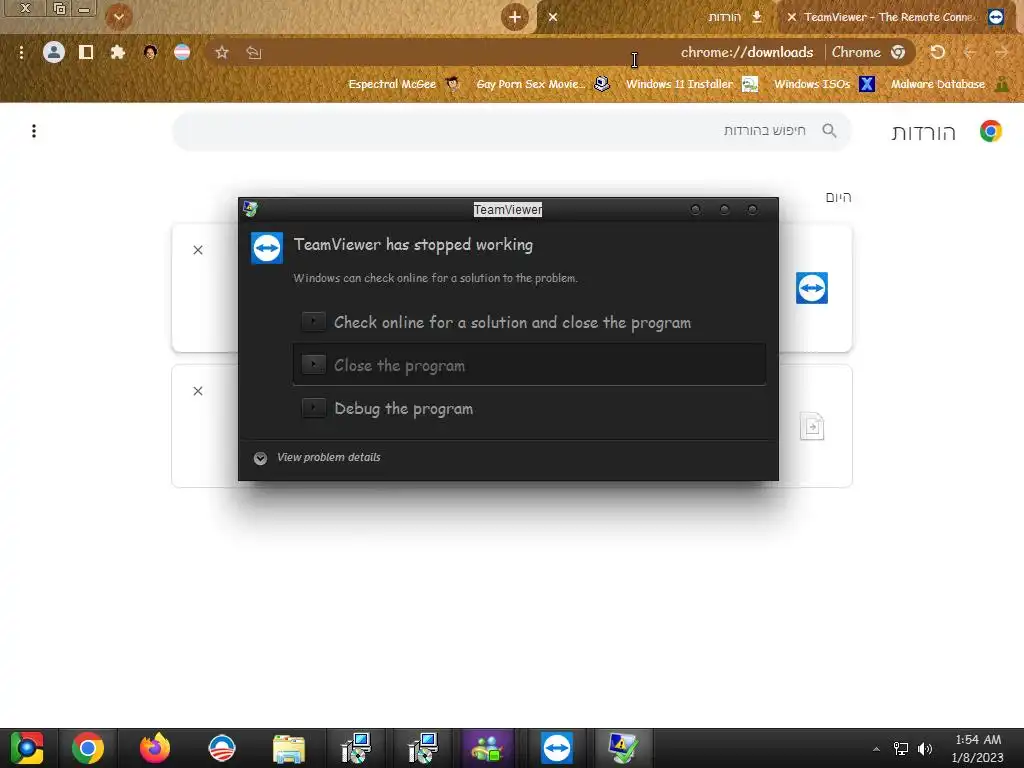Remove the generic file download entry with X
This screenshot has height=768, width=1024.
point(198,391)
